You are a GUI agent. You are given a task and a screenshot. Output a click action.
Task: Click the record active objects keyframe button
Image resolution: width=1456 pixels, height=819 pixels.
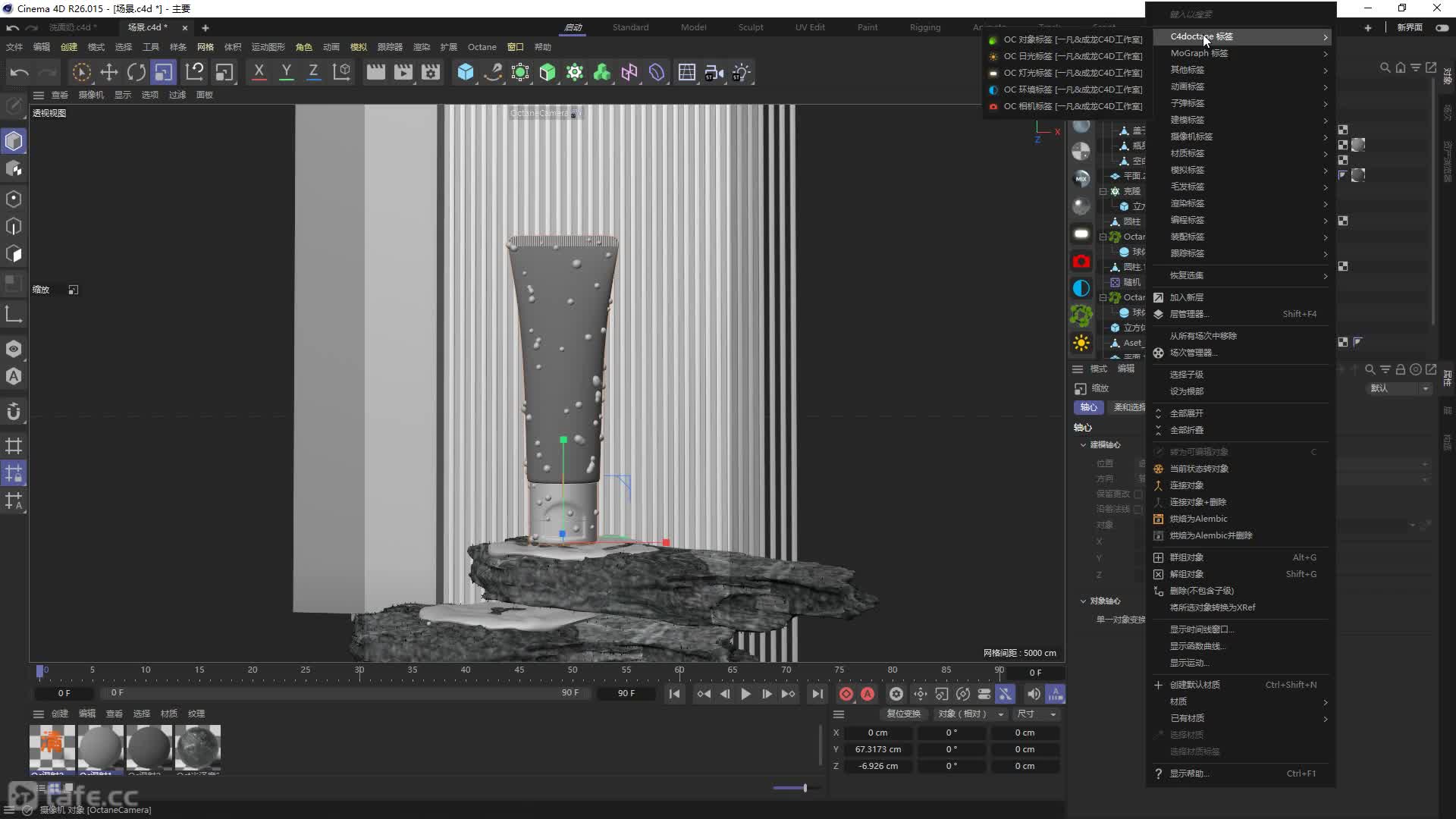(846, 694)
